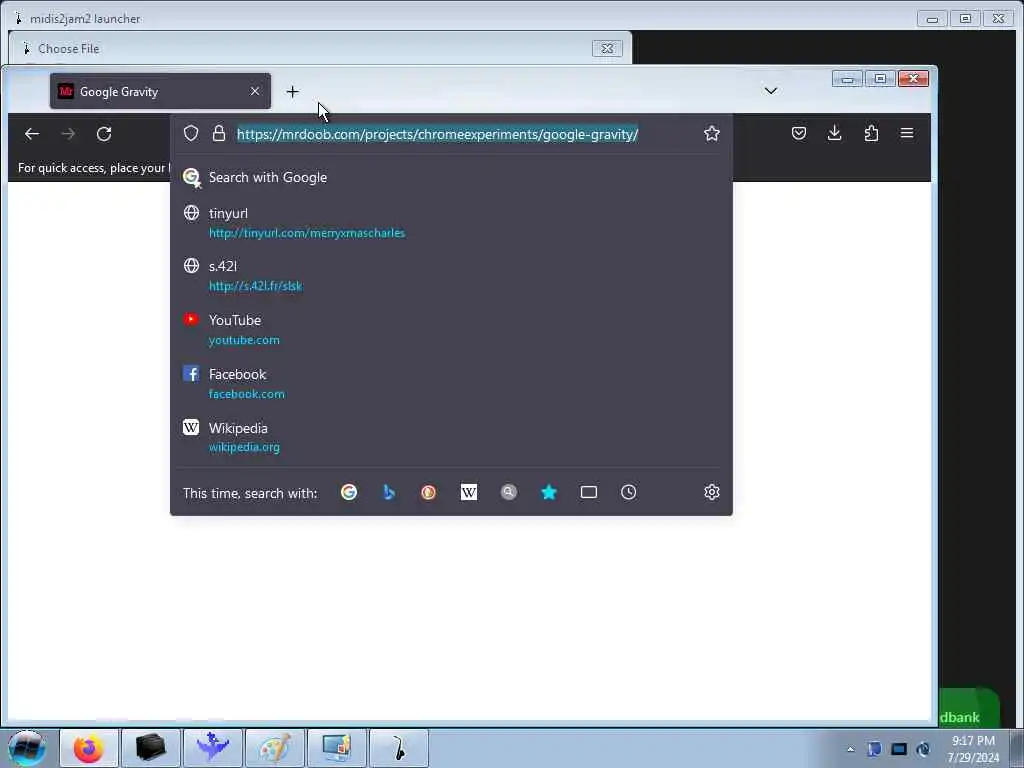Click the facebook.com link text

tap(247, 394)
